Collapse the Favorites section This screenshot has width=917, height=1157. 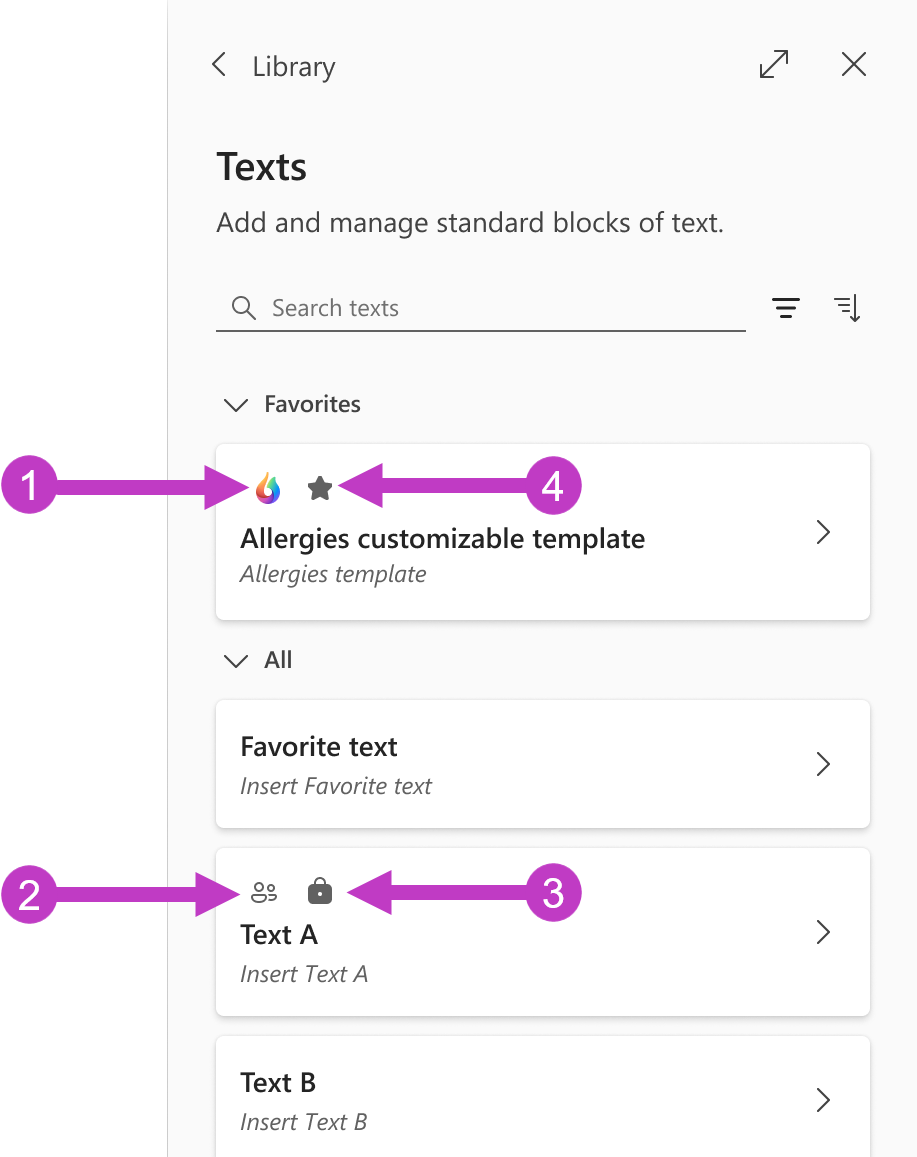click(x=236, y=405)
